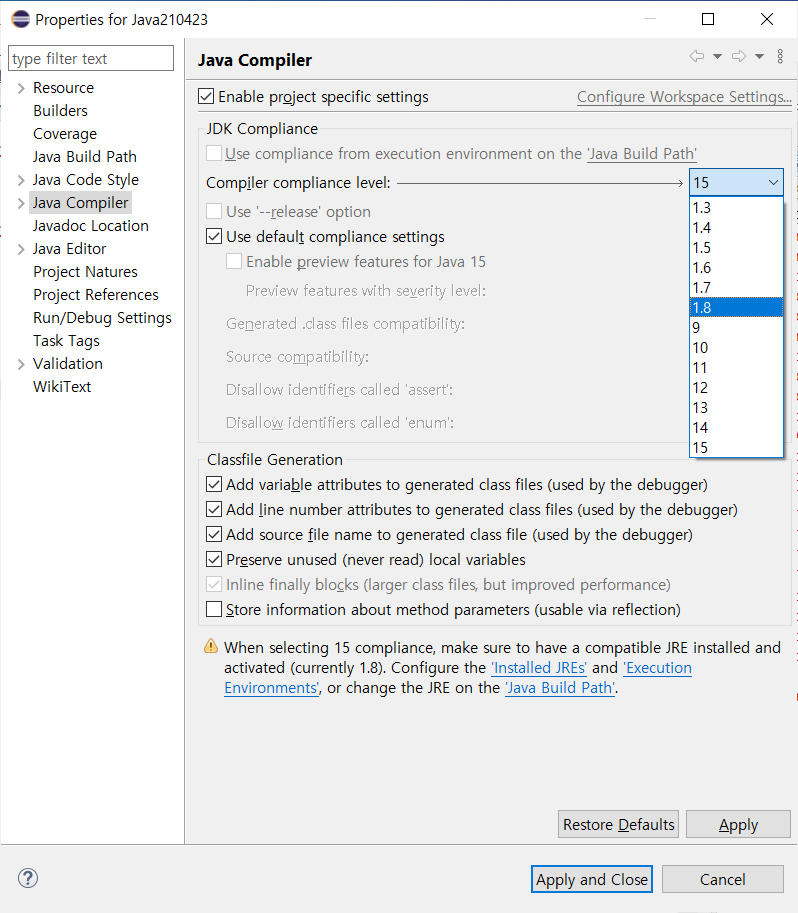Click the Eclipse icon in title bar
Screen dimensions: 798x913
coord(20,19)
